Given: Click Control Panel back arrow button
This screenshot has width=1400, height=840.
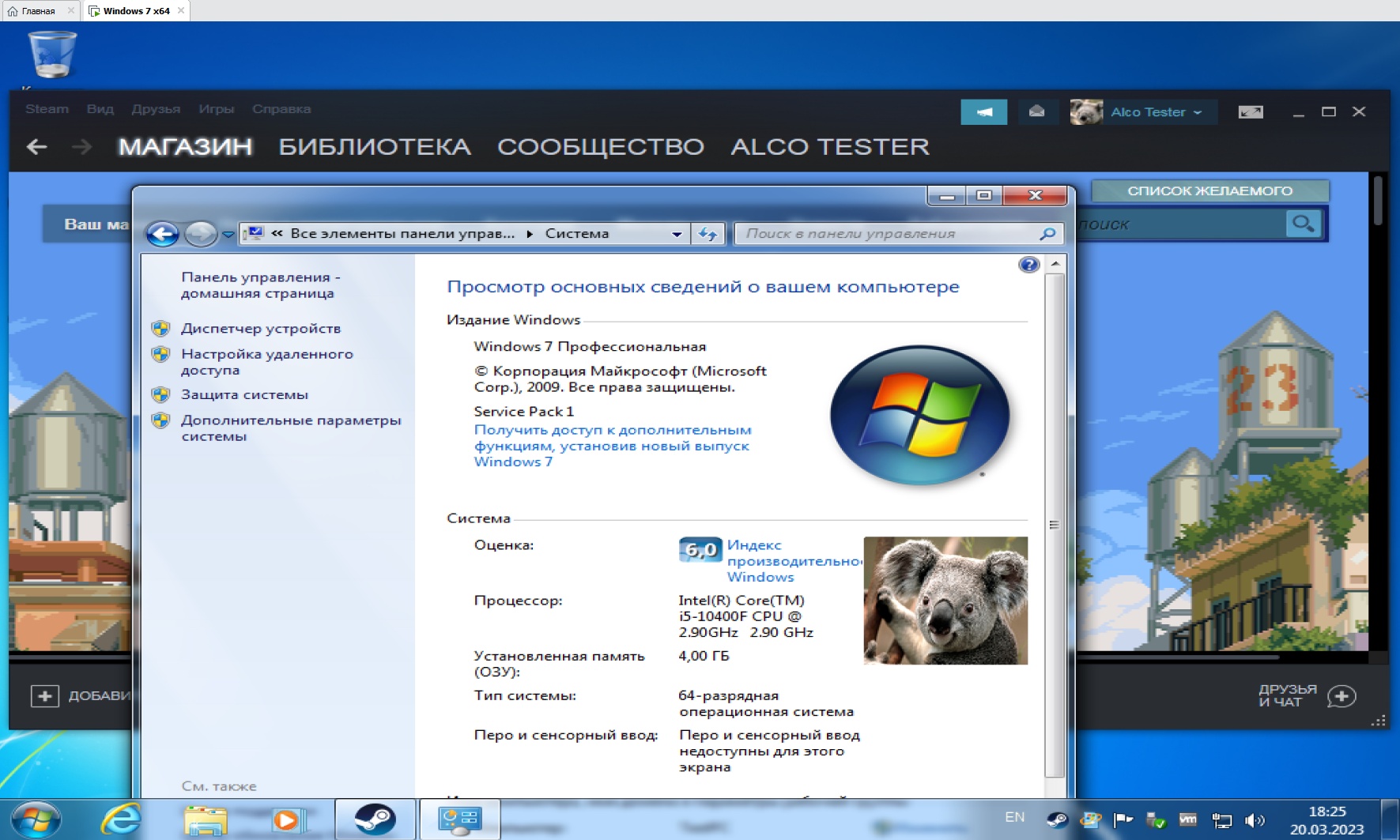Looking at the screenshot, I should pos(163,234).
